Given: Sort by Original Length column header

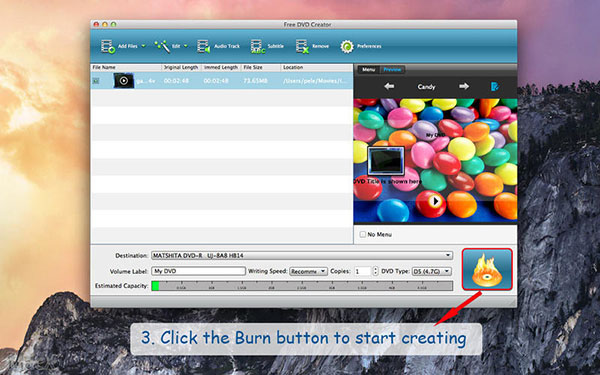Looking at the screenshot, I should (x=181, y=67).
